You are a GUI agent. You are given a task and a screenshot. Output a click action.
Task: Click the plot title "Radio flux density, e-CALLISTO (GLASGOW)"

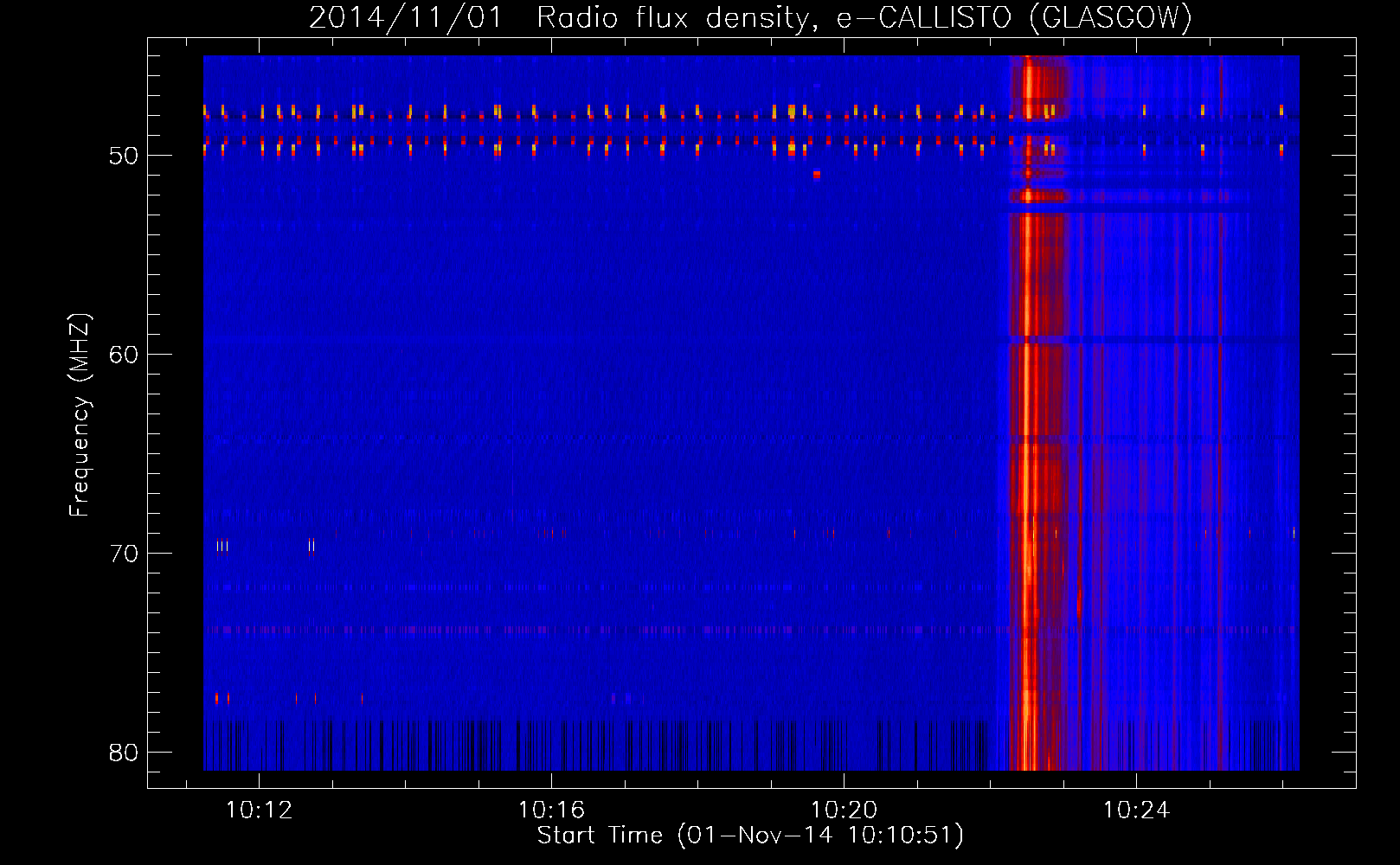tap(864, 17)
